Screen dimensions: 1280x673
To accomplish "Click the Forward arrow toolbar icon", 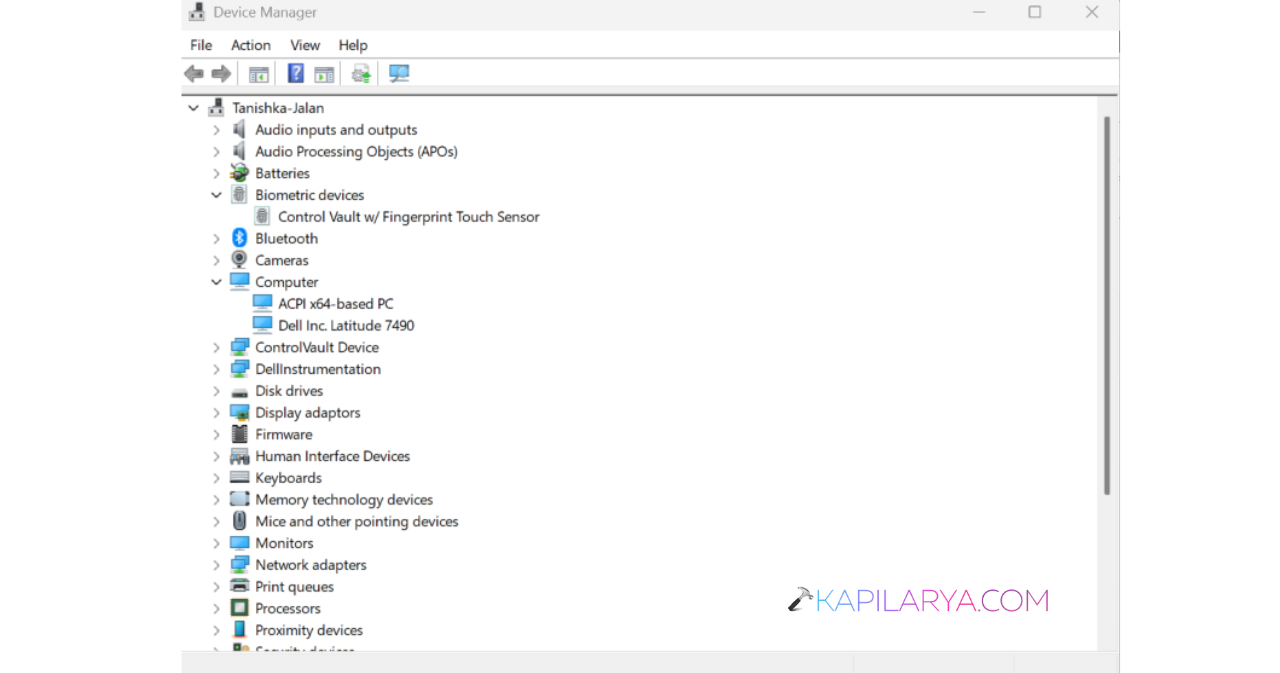I will [221, 74].
